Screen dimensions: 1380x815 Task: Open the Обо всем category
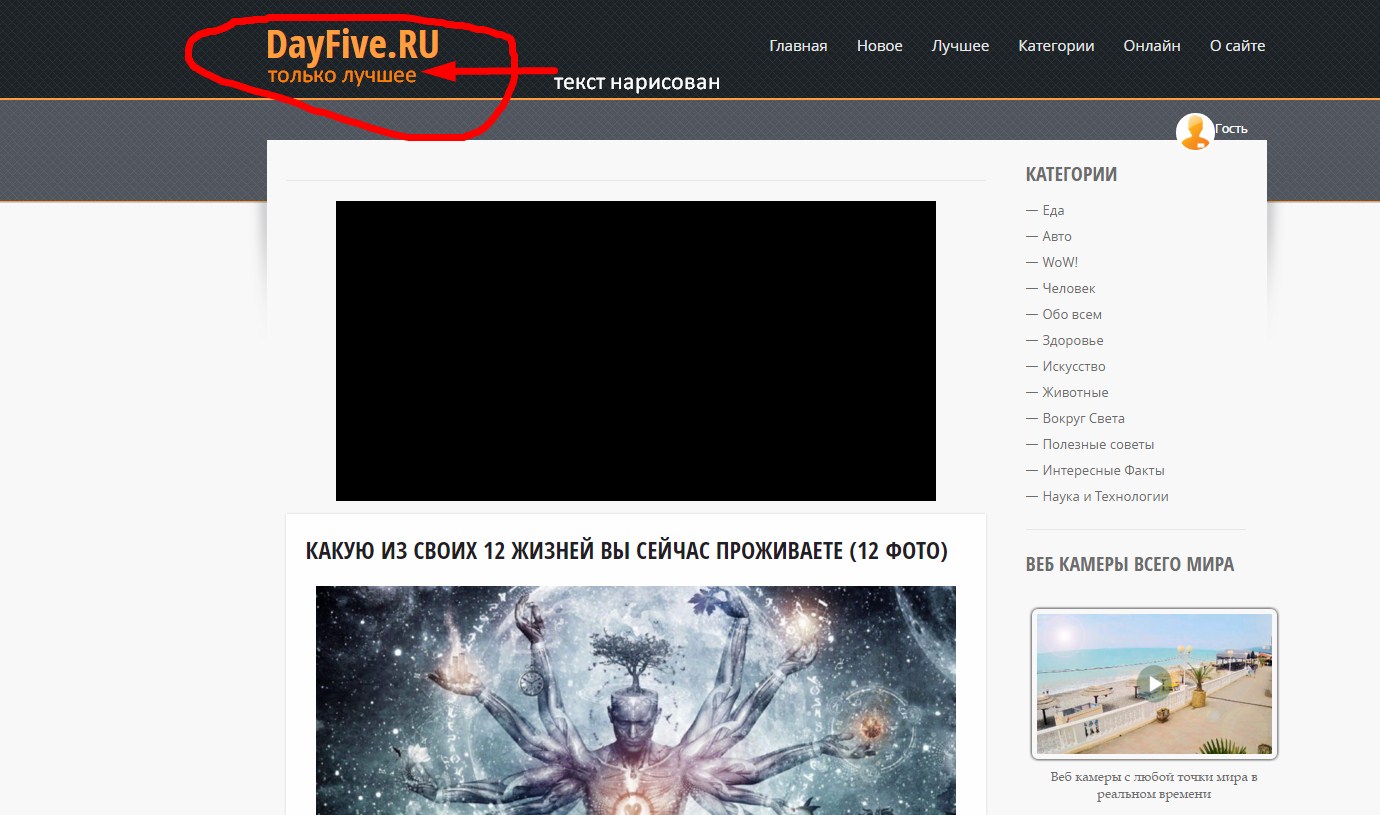click(x=1072, y=314)
